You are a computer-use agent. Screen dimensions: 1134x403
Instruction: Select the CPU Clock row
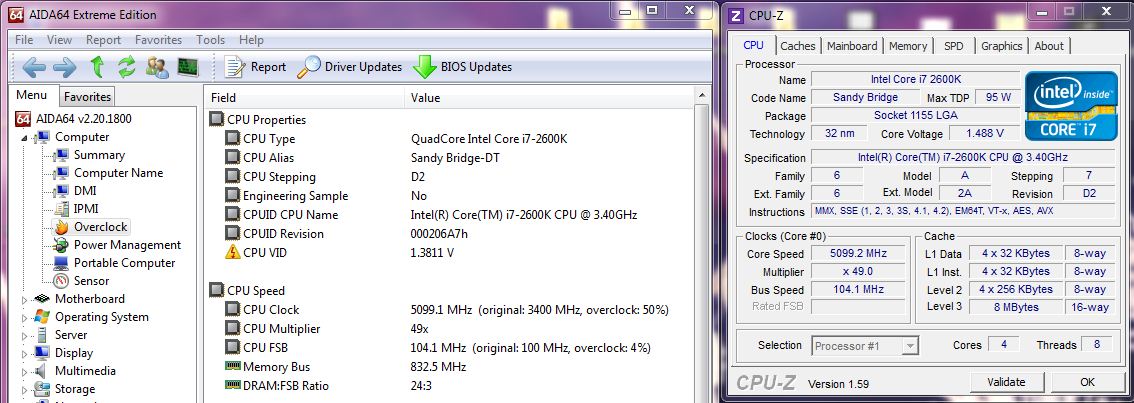(x=448, y=310)
